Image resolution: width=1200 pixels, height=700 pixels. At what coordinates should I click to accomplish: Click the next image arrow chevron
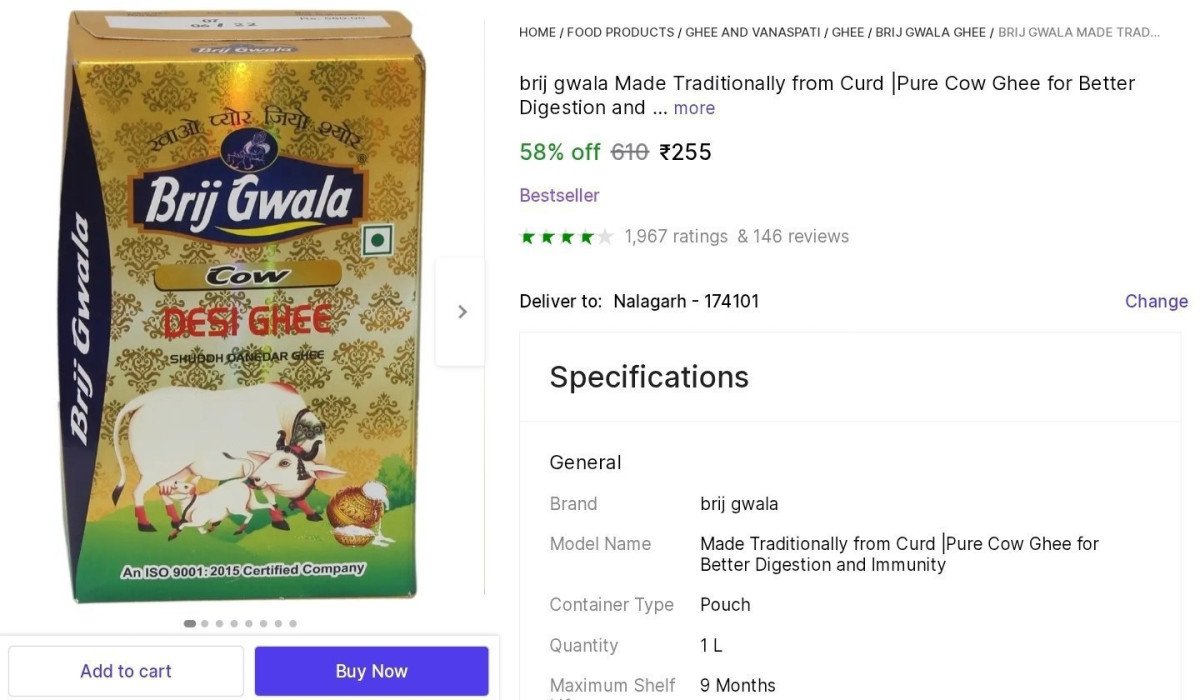tap(461, 312)
